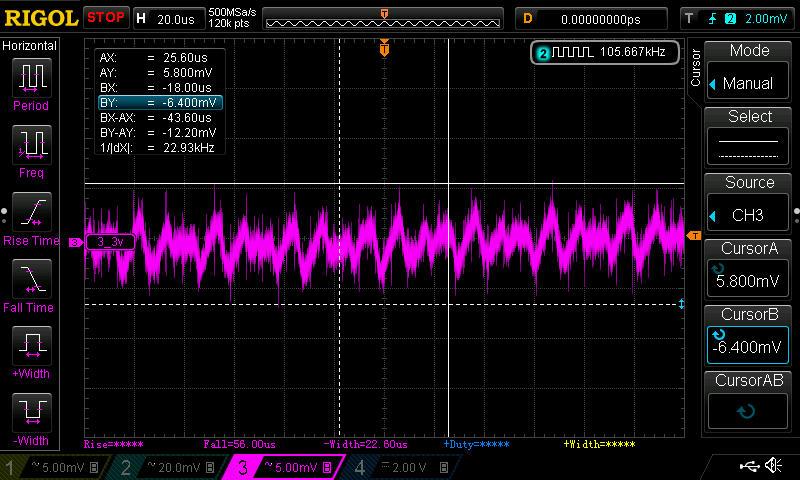
Task: Toggle channel 2 at 20.0mV
Action: [172, 467]
